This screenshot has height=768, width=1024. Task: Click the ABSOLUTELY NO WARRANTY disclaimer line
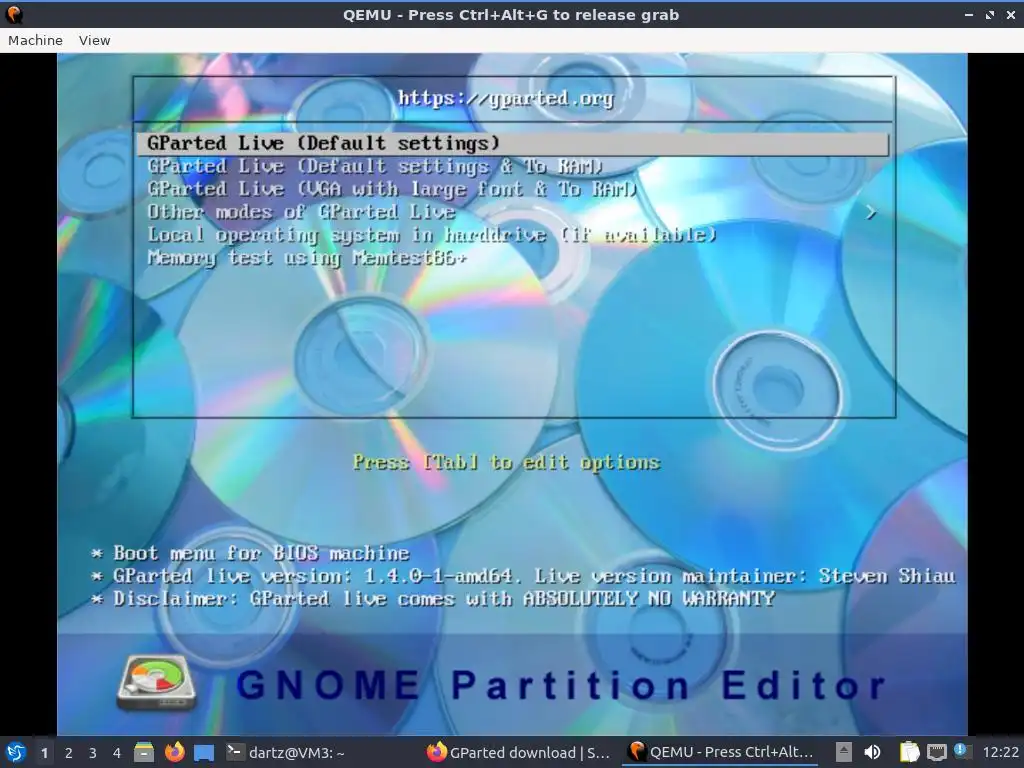coord(433,599)
